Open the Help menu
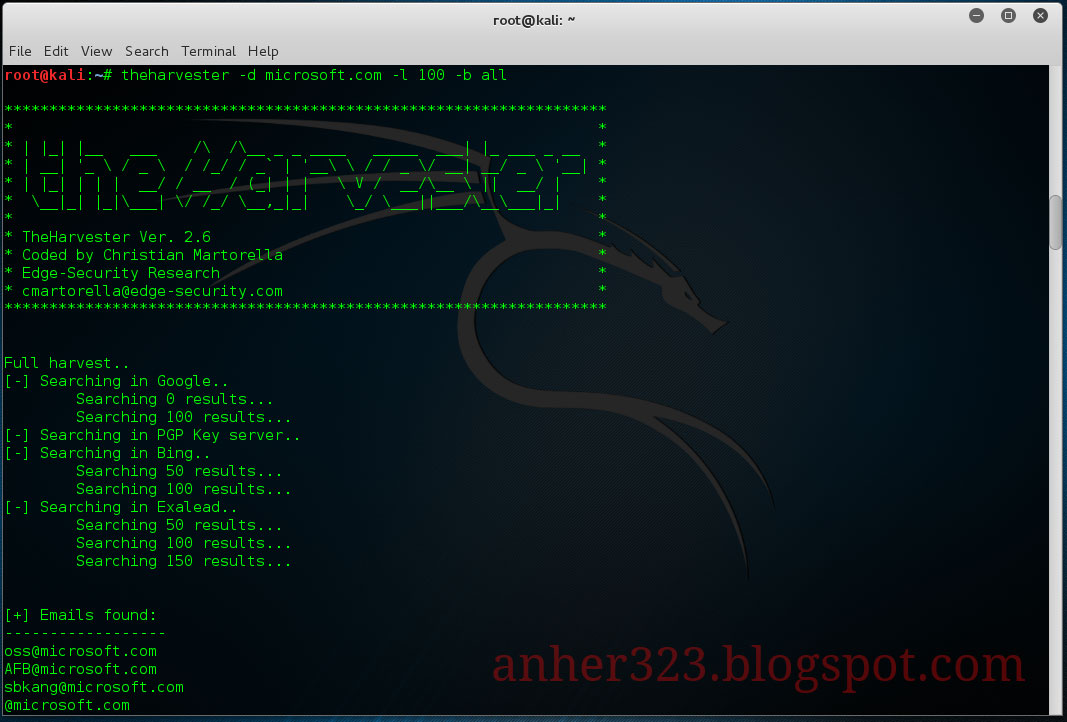This screenshot has width=1067, height=722. tap(263, 51)
